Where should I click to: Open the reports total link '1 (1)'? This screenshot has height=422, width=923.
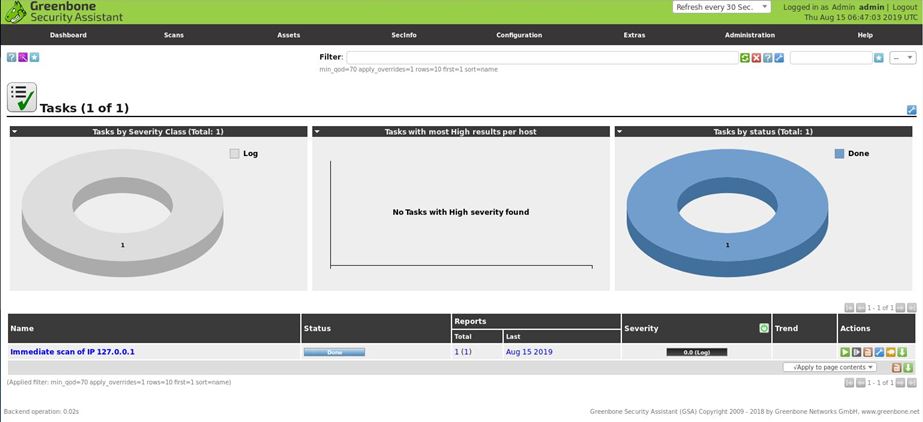[x=463, y=352]
